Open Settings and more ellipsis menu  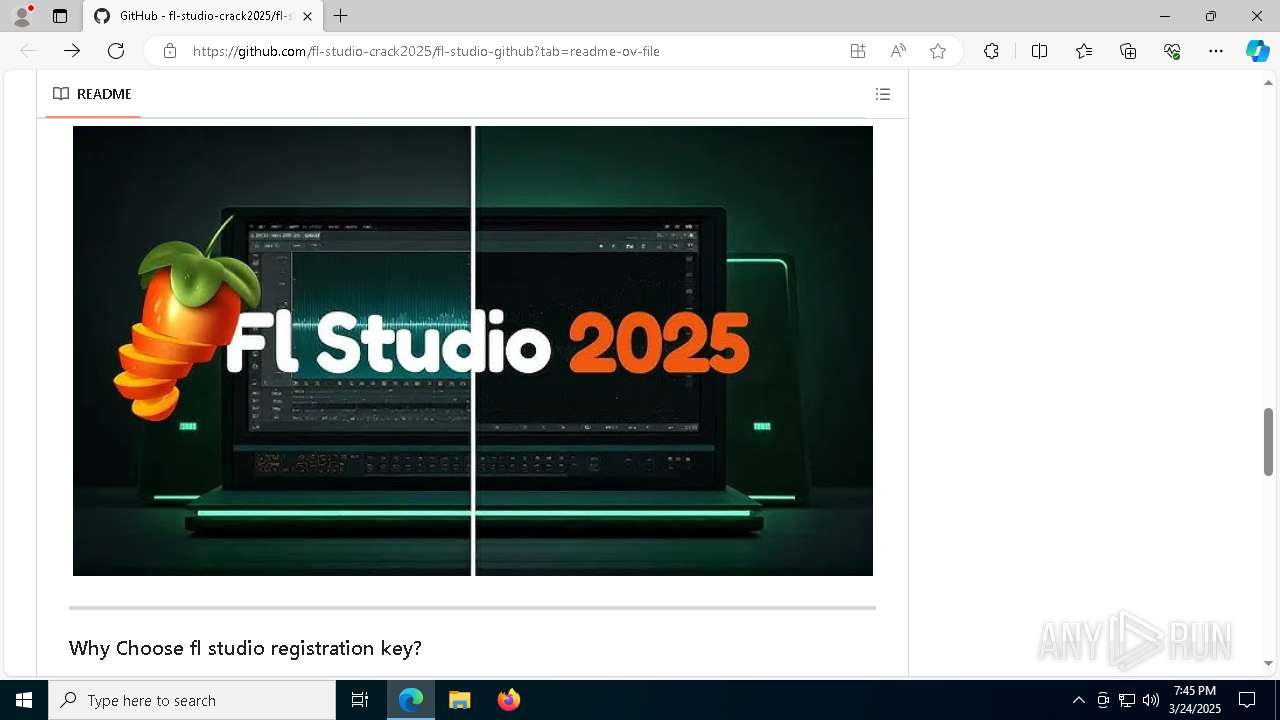pos(1216,51)
